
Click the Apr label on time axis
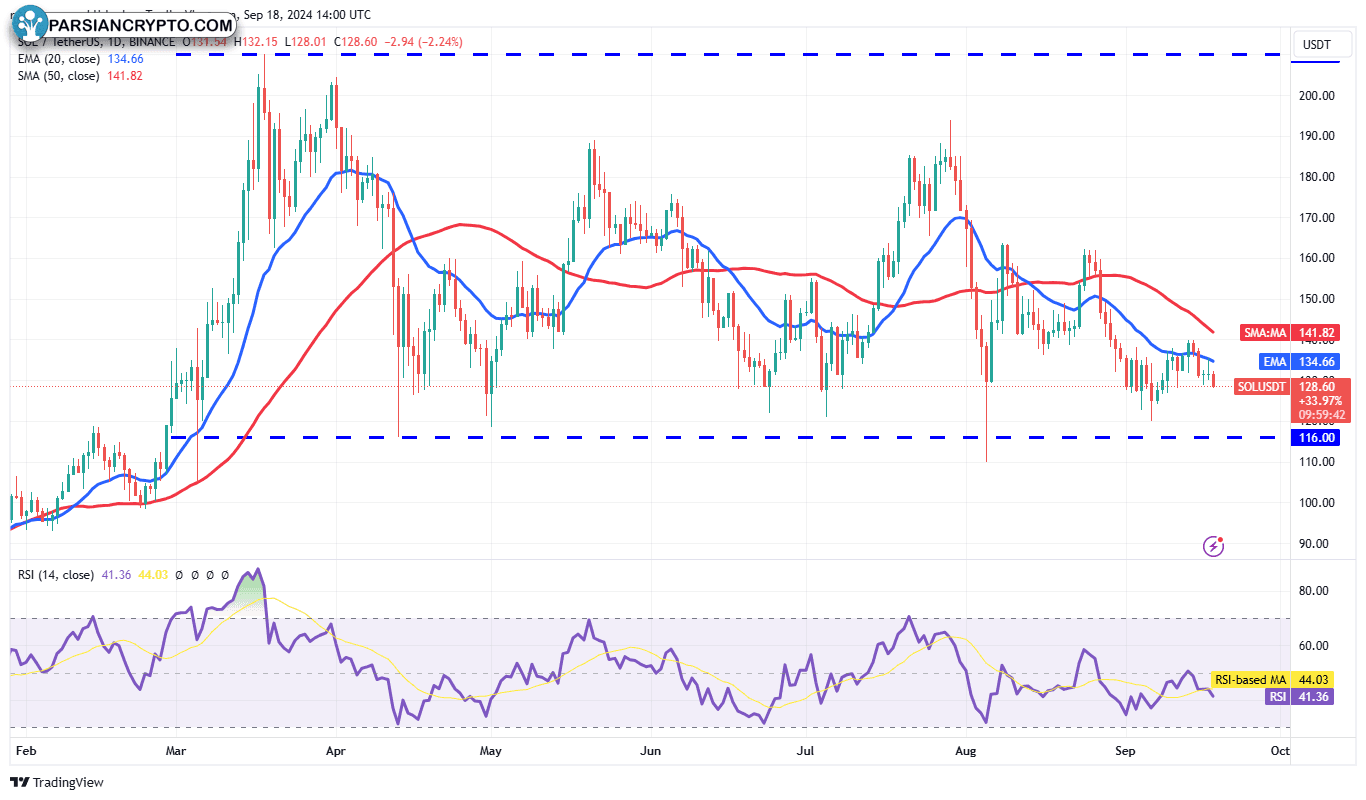(336, 749)
